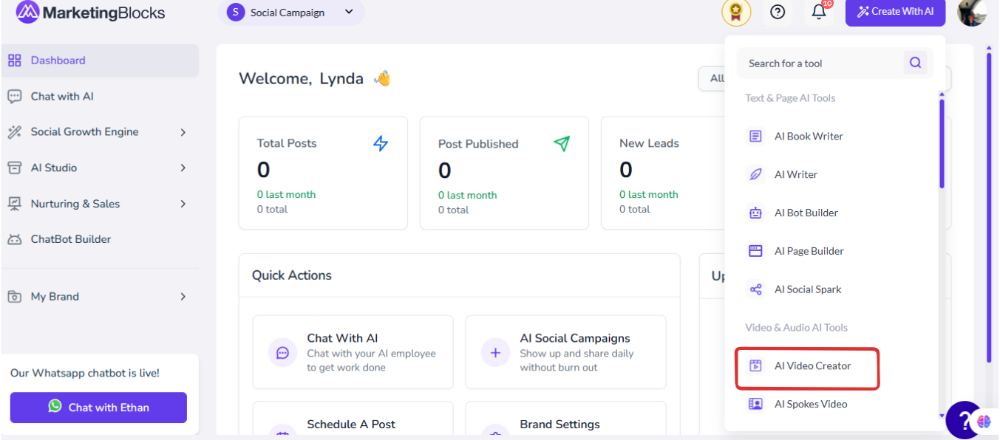The image size is (1000, 440).
Task: Click the AI Book Writer document icon
Action: (x=756, y=136)
